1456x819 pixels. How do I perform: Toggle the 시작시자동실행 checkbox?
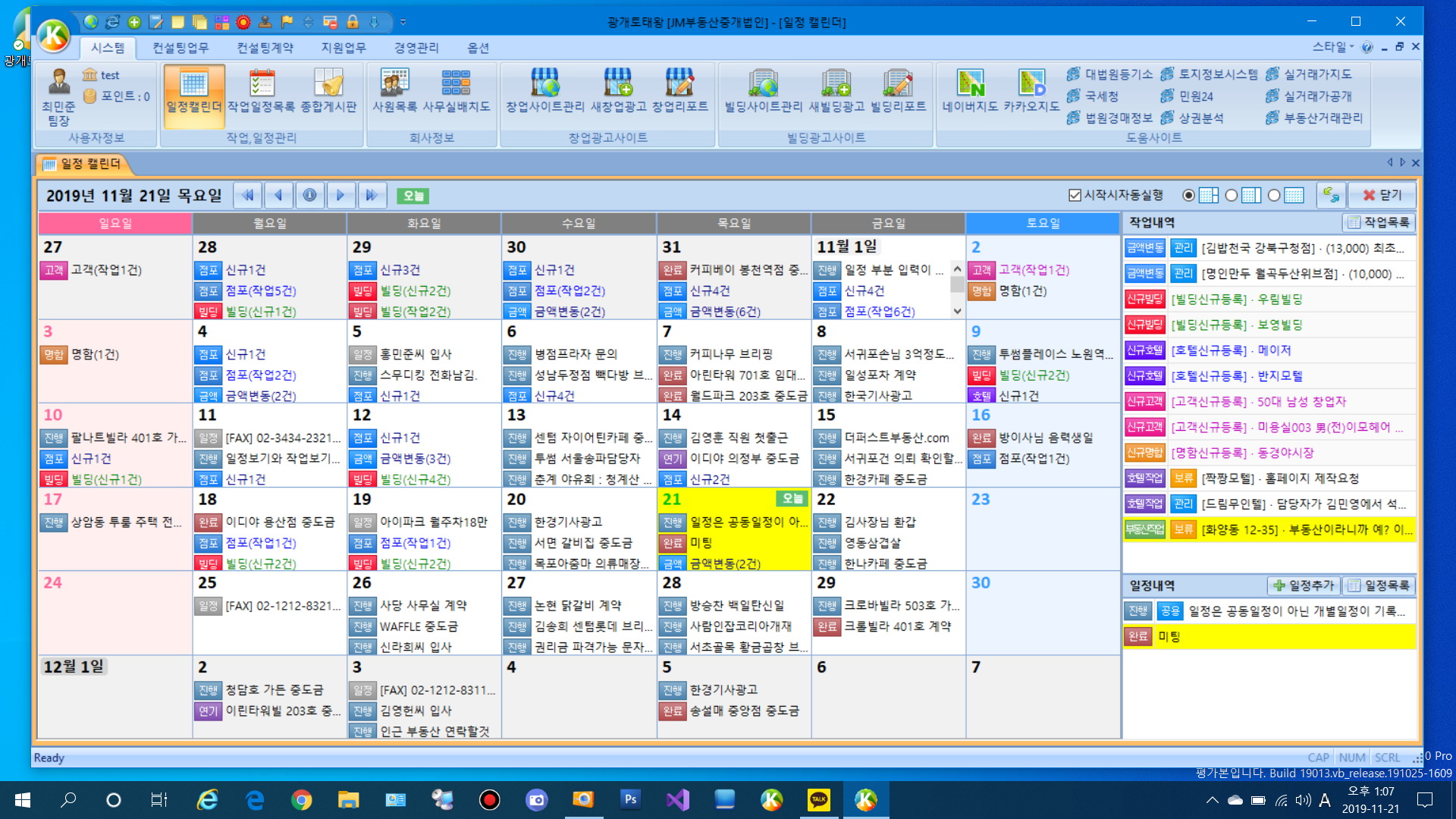[1075, 196]
